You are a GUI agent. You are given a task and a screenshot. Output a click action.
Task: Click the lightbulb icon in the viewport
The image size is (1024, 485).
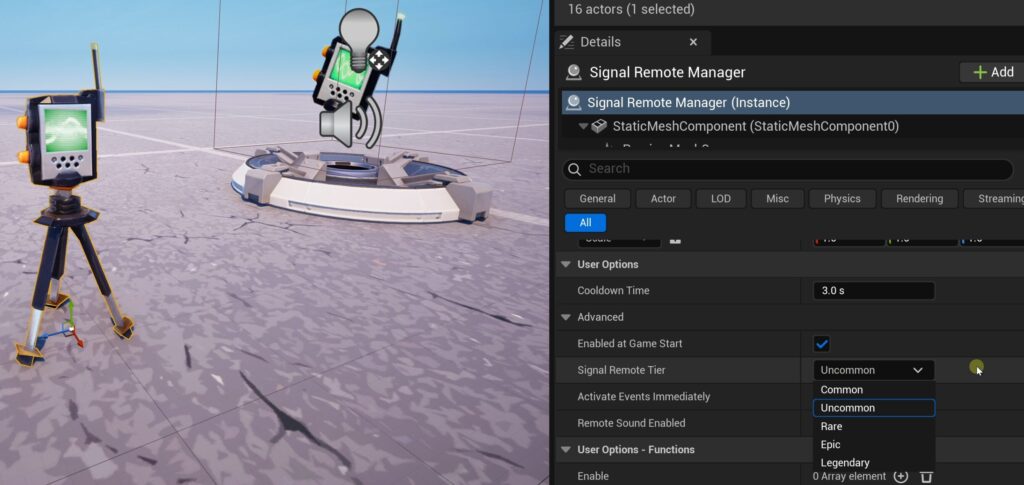click(359, 28)
